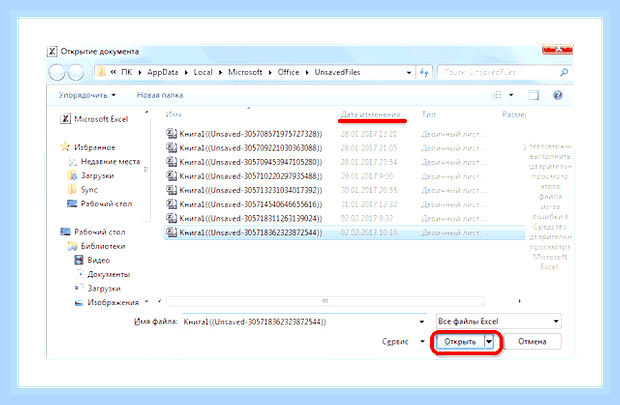This screenshot has height=405, width=620.
Task: Click into the search UnsavedFiles field
Action: click(499, 72)
